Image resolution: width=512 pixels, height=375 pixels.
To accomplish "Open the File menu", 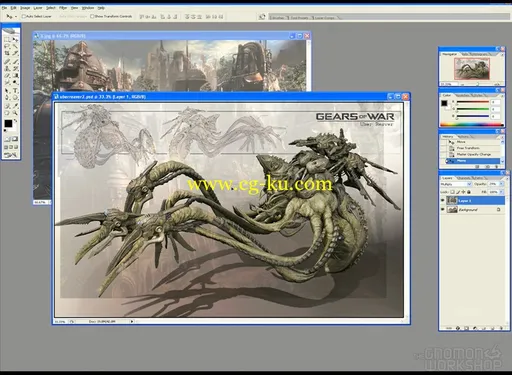I will pyautogui.click(x=4, y=7).
